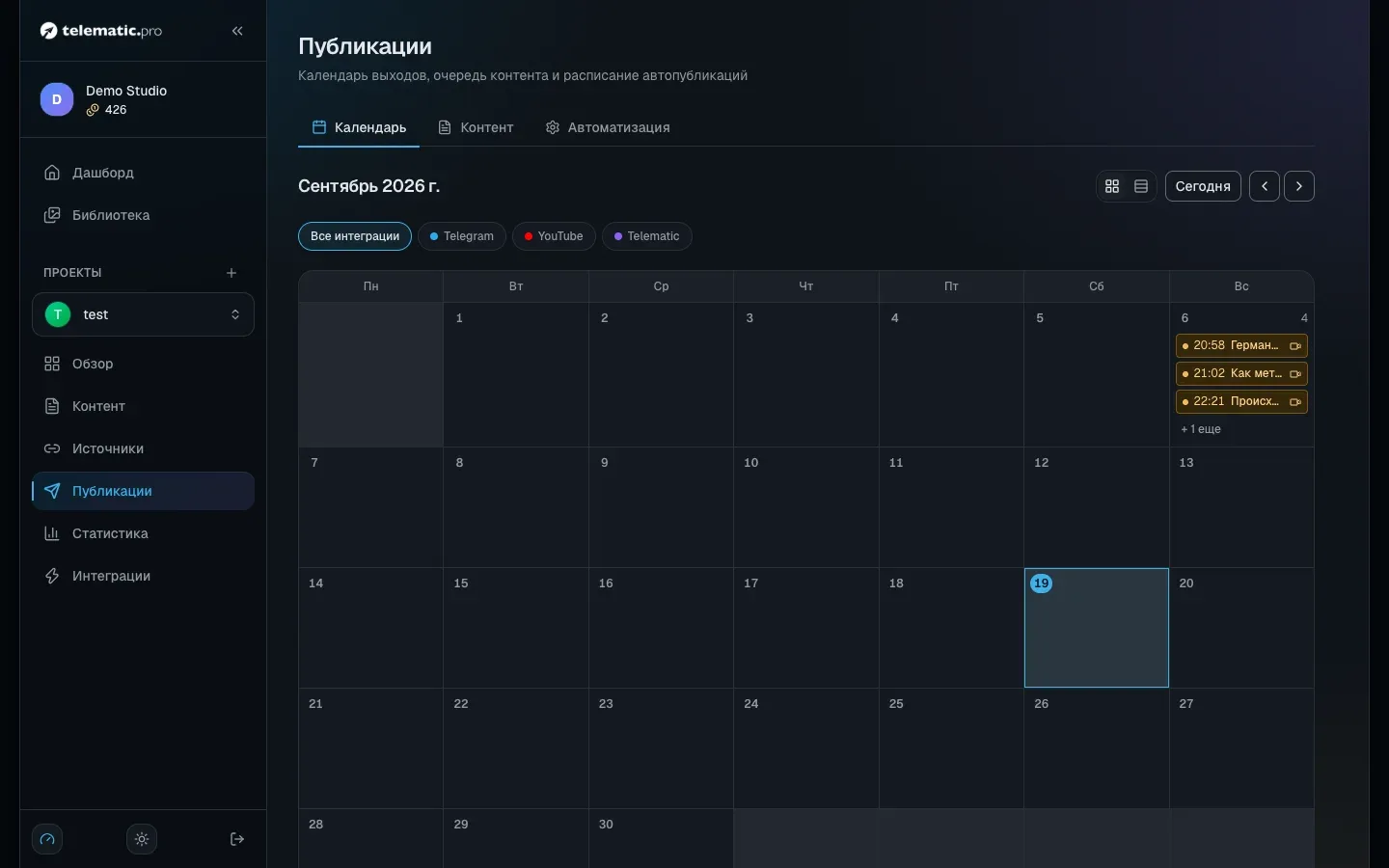Select the day 27 cell
Viewport: 1389px width, 868px height.
coord(1241,748)
